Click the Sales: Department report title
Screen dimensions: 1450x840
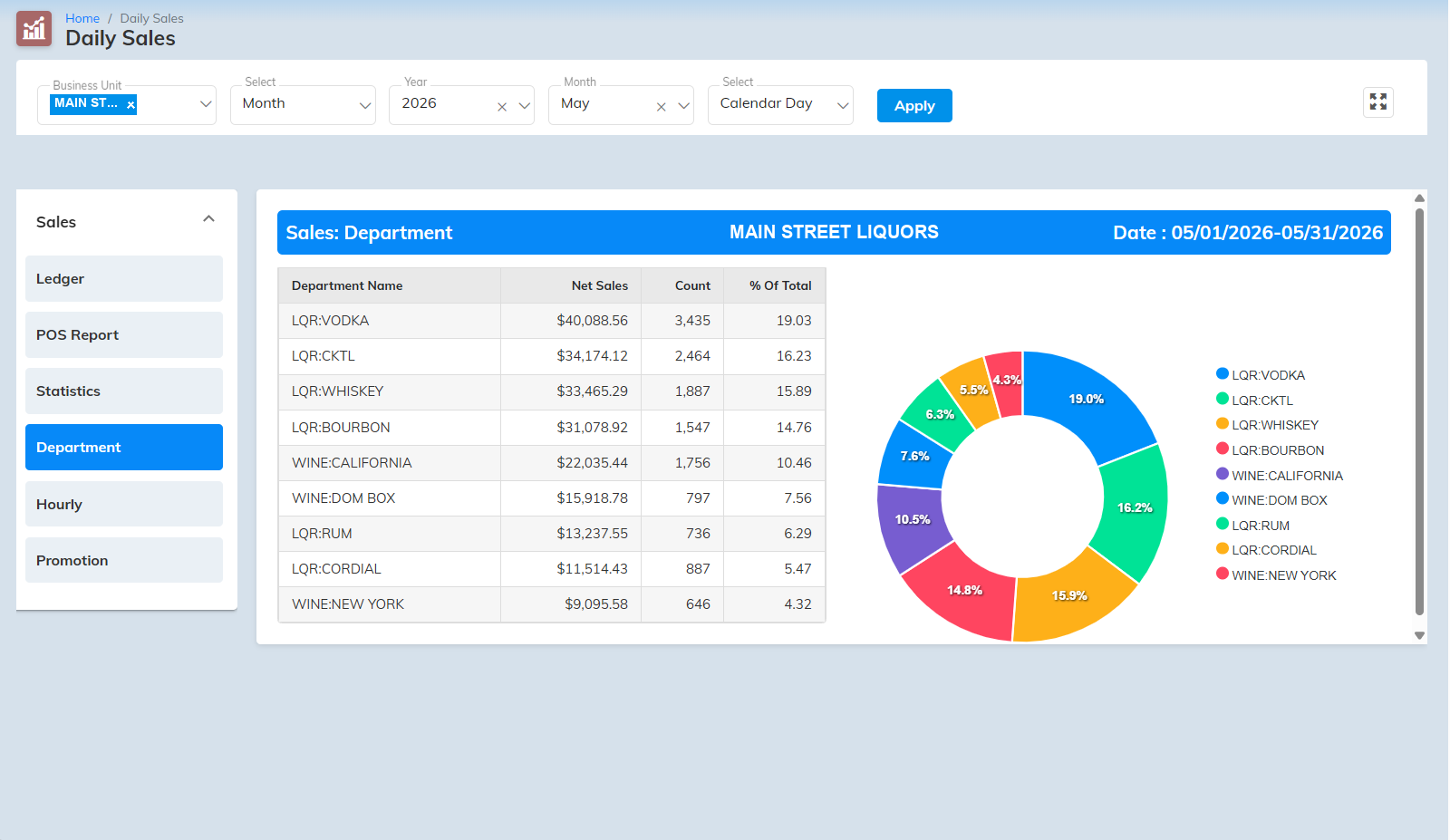[369, 233]
